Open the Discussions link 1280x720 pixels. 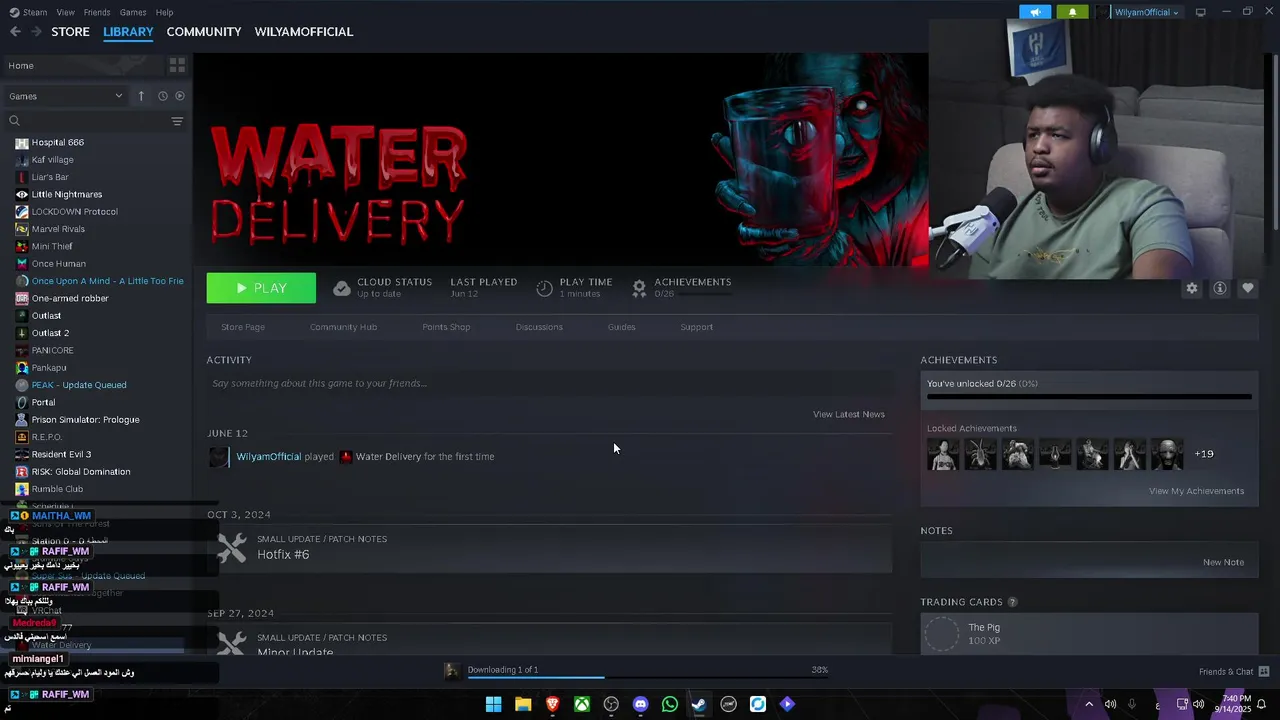539,327
